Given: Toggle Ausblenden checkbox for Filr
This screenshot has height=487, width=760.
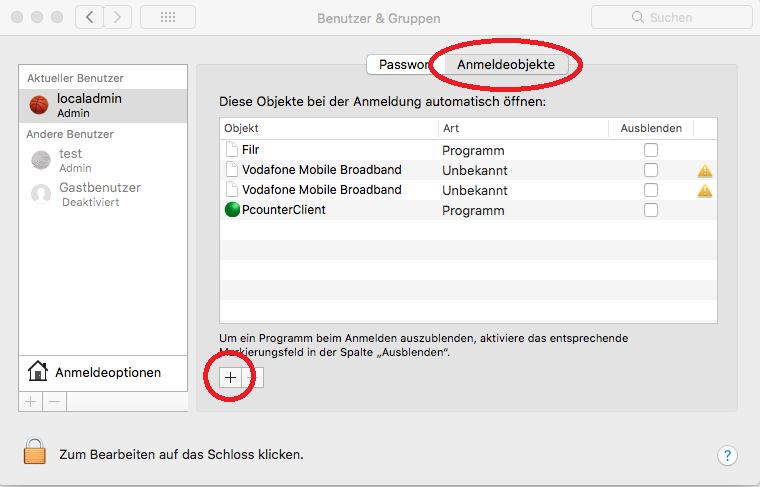Looking at the screenshot, I should [651, 150].
